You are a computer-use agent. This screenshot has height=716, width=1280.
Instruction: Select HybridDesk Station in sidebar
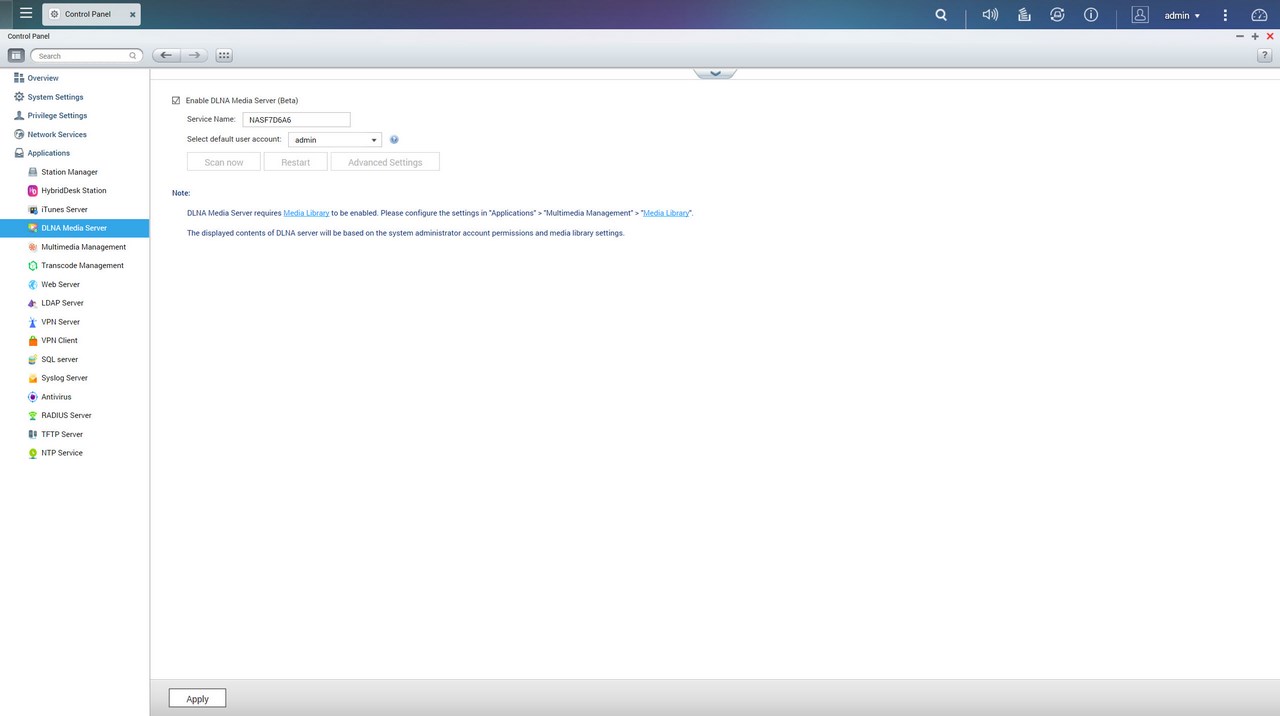pyautogui.click(x=74, y=190)
